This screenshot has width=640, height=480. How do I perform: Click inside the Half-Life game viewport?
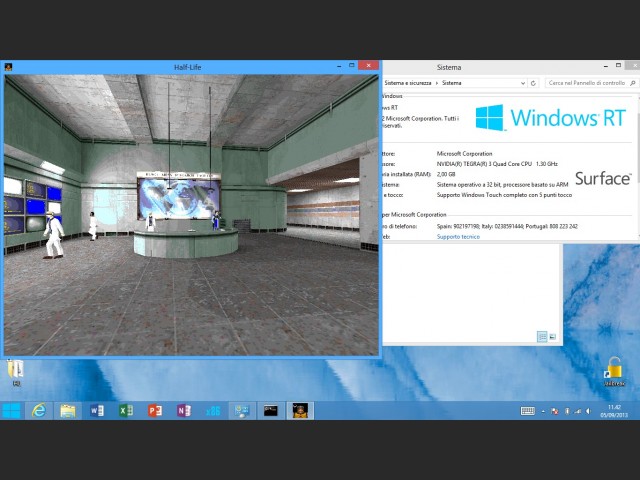(191, 215)
